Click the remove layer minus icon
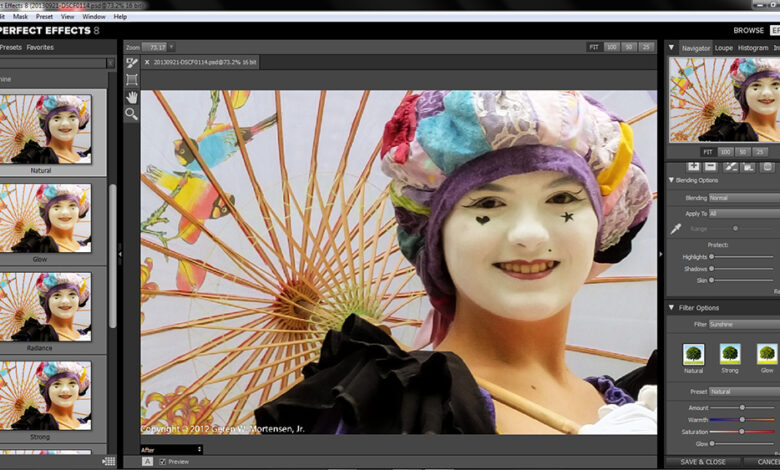This screenshot has height=470, width=780. (711, 167)
